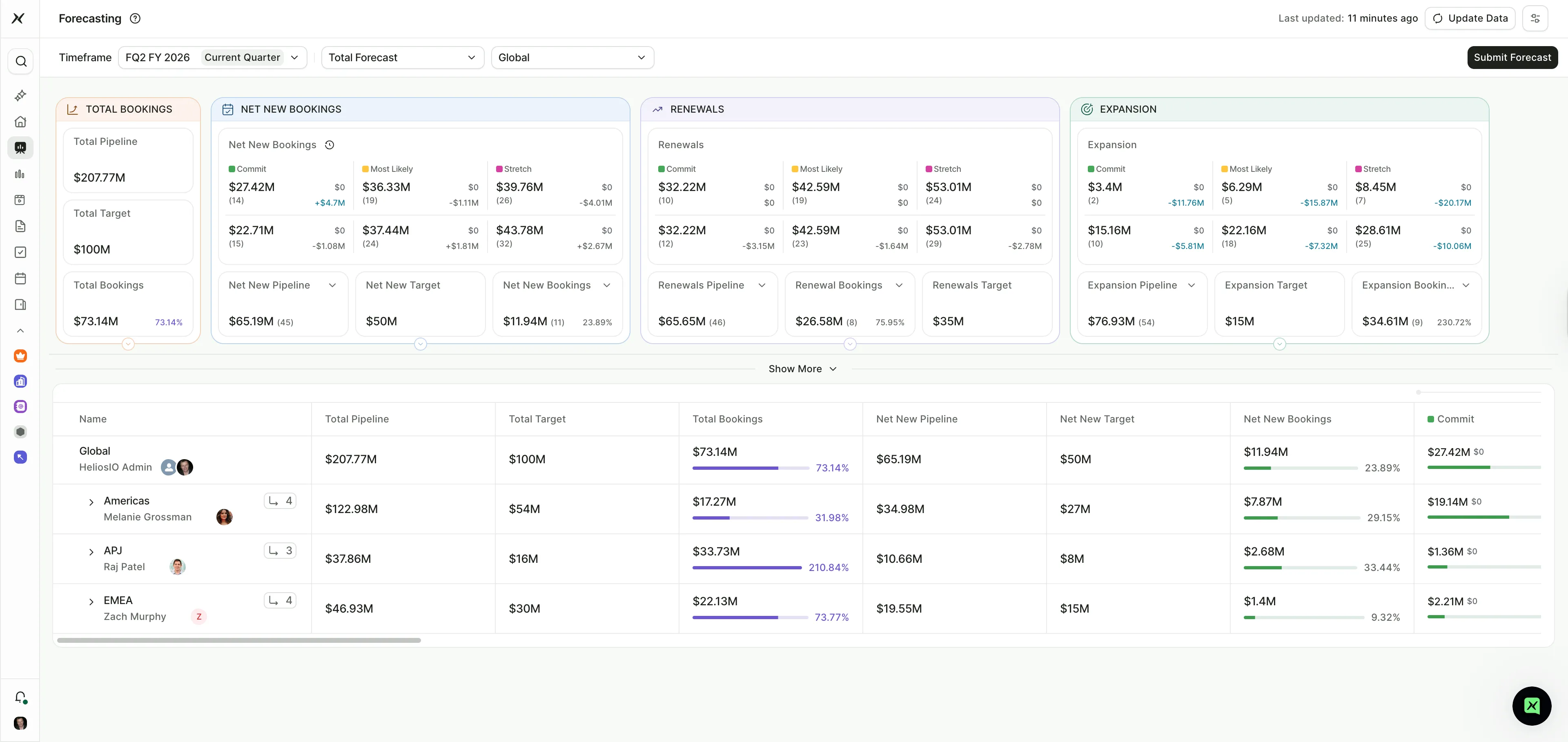Open the Global region dropdown
This screenshot has width=1568, height=742.
[x=572, y=58]
